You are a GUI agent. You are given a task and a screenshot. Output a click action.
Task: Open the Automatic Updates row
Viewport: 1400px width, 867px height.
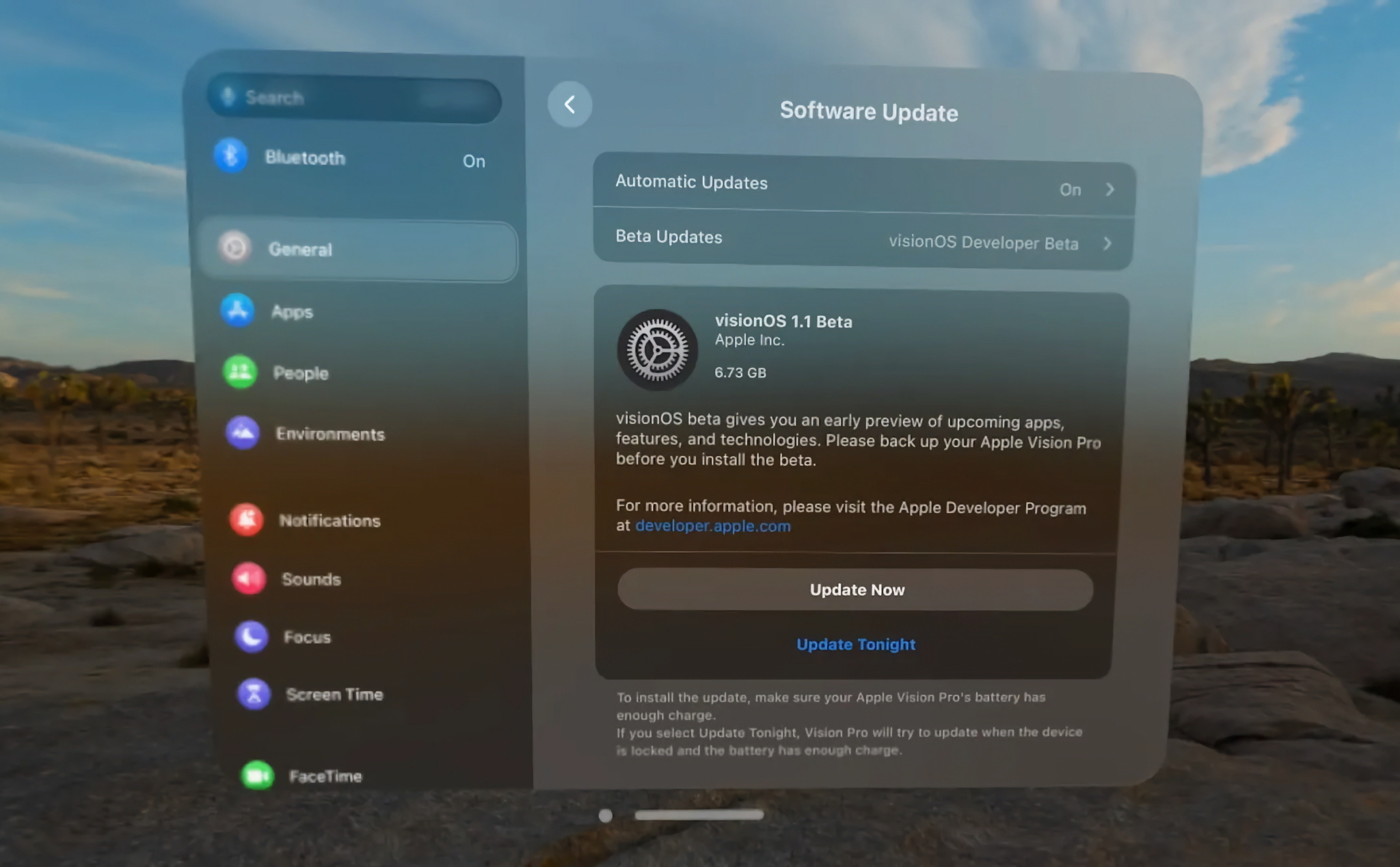point(865,185)
